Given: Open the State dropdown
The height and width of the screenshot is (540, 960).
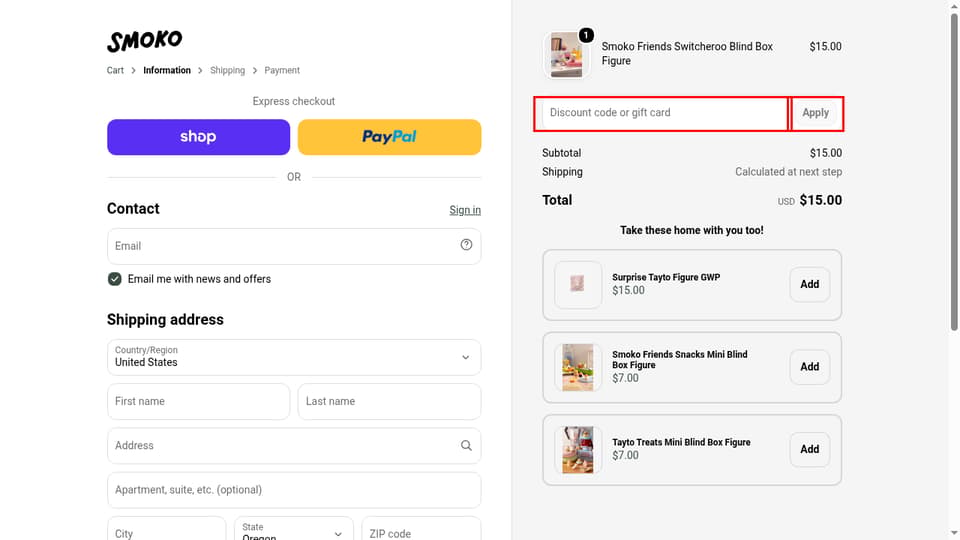Looking at the screenshot, I should pyautogui.click(x=294, y=530).
